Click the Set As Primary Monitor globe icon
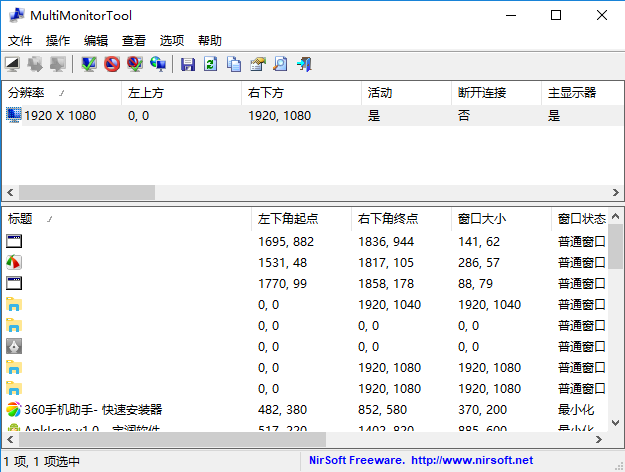This screenshot has height=472, width=625. coord(158,65)
